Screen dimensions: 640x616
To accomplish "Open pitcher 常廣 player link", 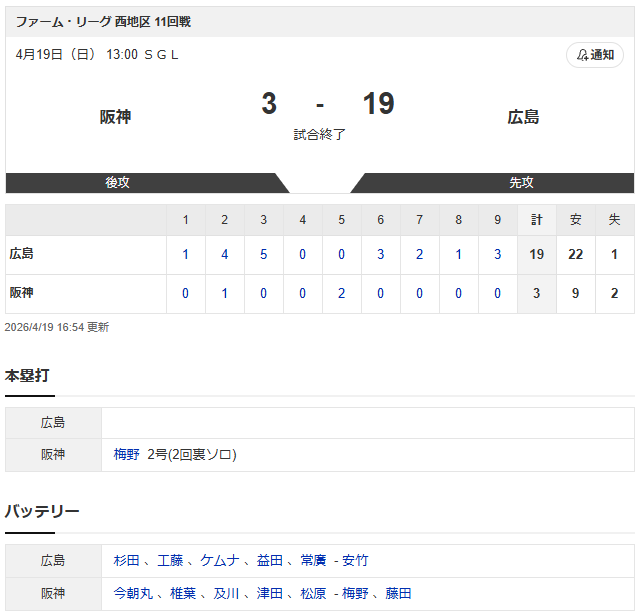I will [x=313, y=560].
